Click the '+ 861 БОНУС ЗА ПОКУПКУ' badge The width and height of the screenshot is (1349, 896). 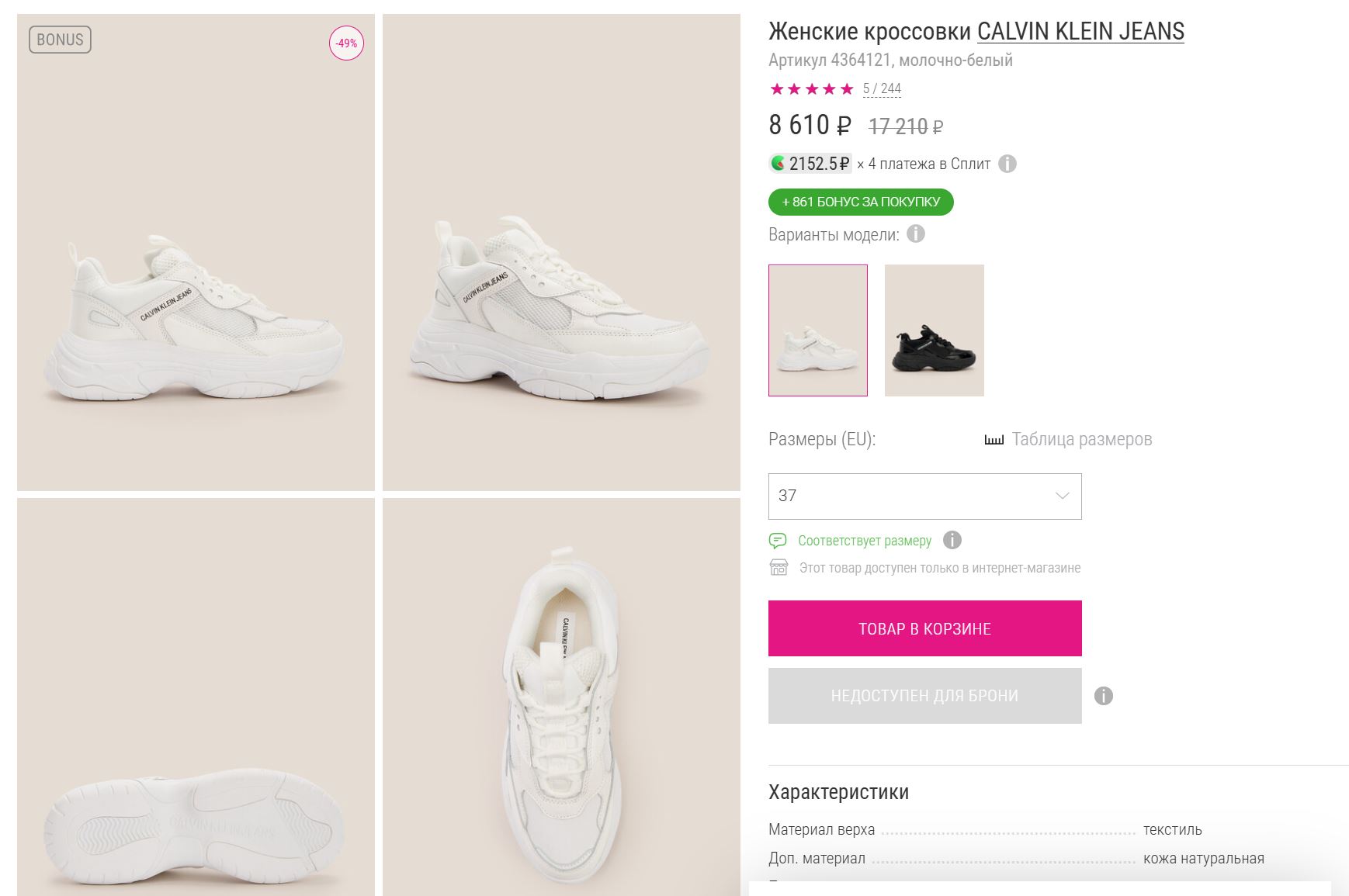point(861,202)
